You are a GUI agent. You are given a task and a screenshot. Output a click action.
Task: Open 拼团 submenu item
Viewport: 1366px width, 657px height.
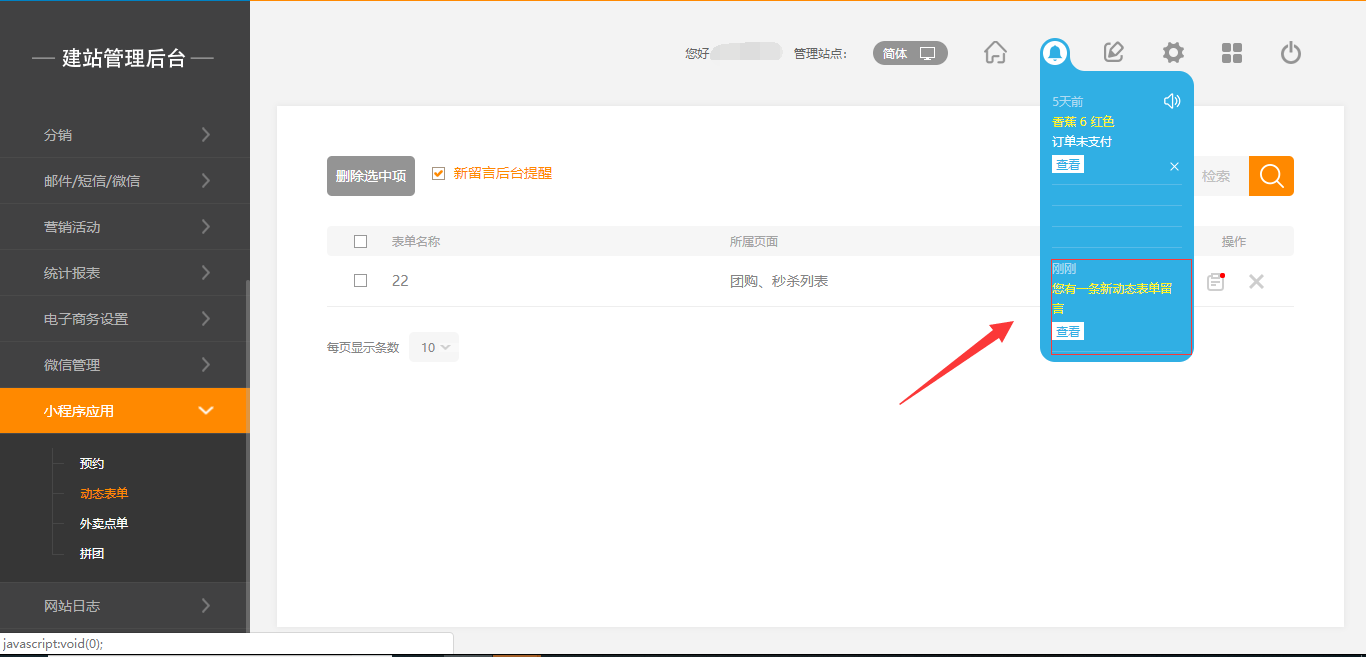click(92, 554)
